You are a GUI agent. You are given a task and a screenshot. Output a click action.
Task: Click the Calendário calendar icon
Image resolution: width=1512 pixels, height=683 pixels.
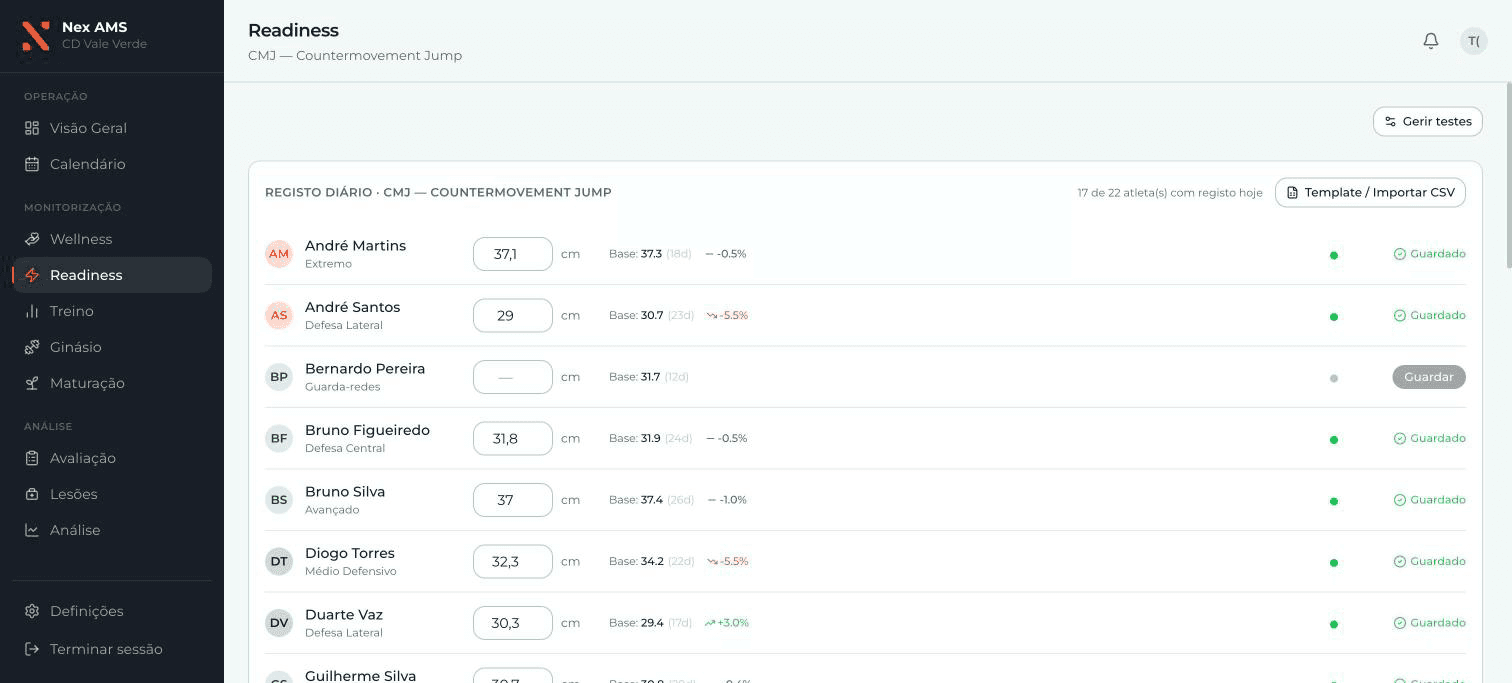click(32, 164)
